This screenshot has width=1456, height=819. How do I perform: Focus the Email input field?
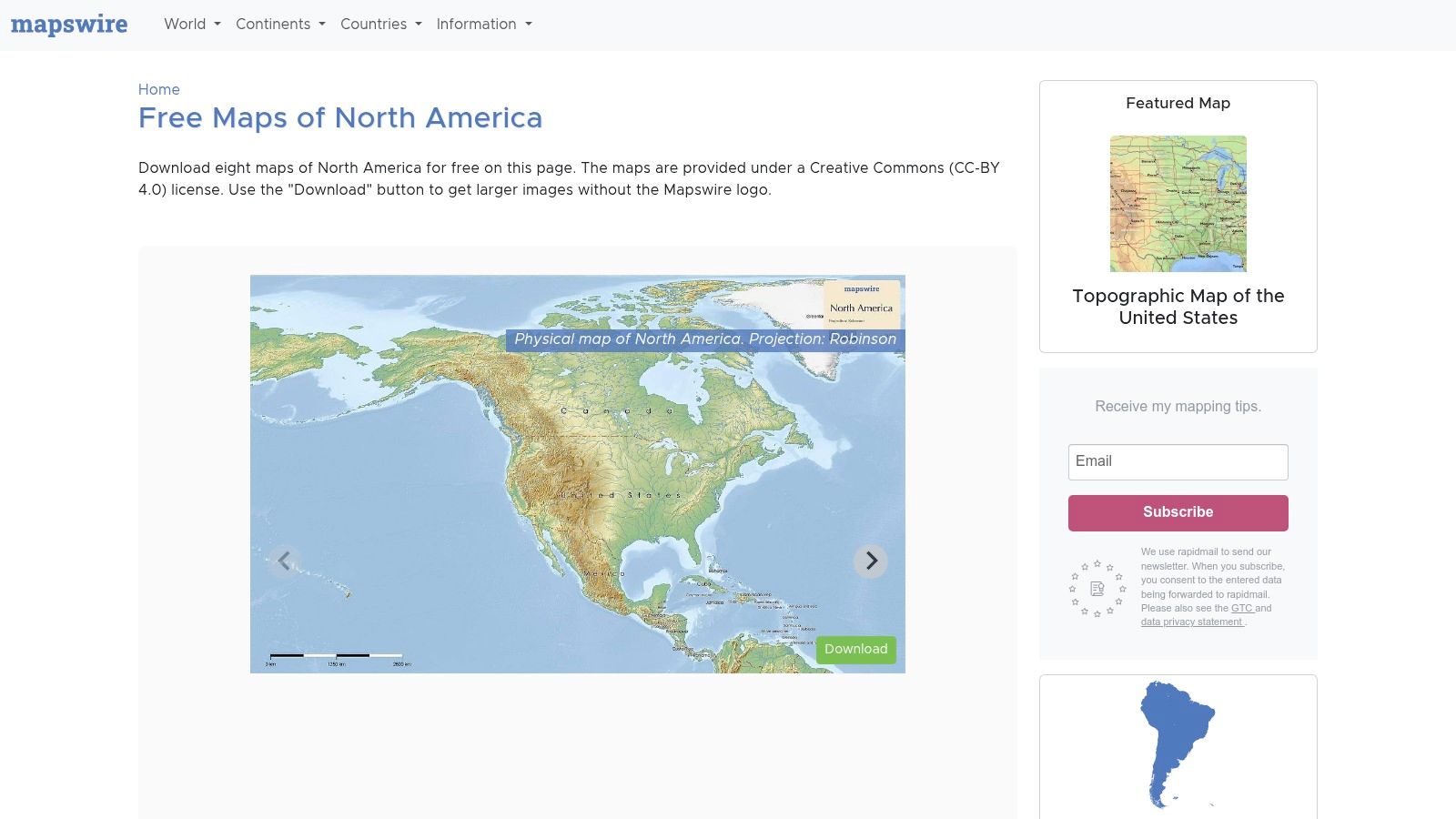tap(1178, 462)
